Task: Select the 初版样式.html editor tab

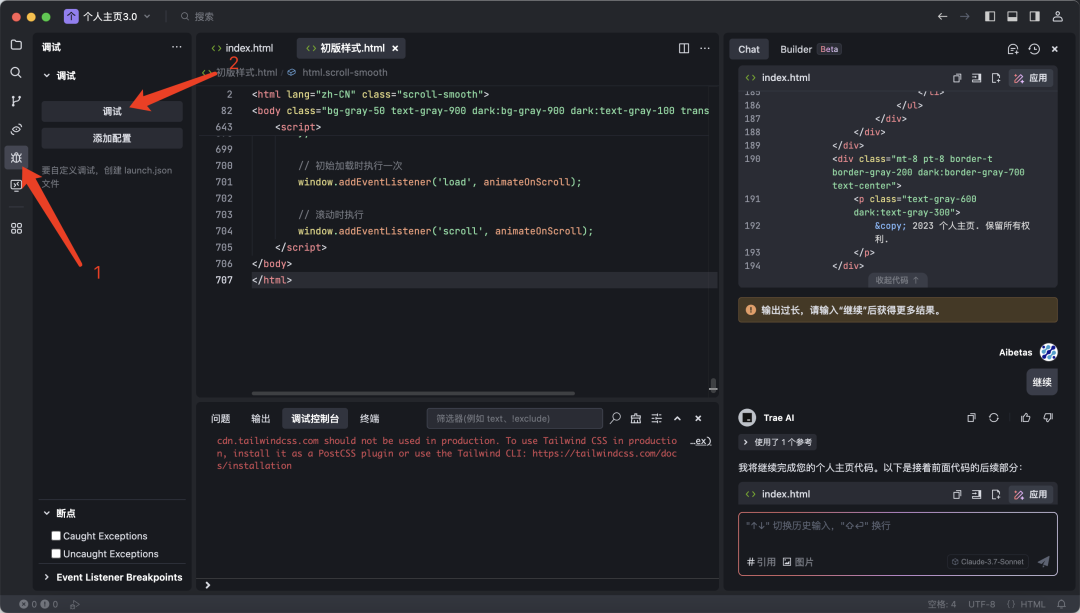Action: click(351, 48)
